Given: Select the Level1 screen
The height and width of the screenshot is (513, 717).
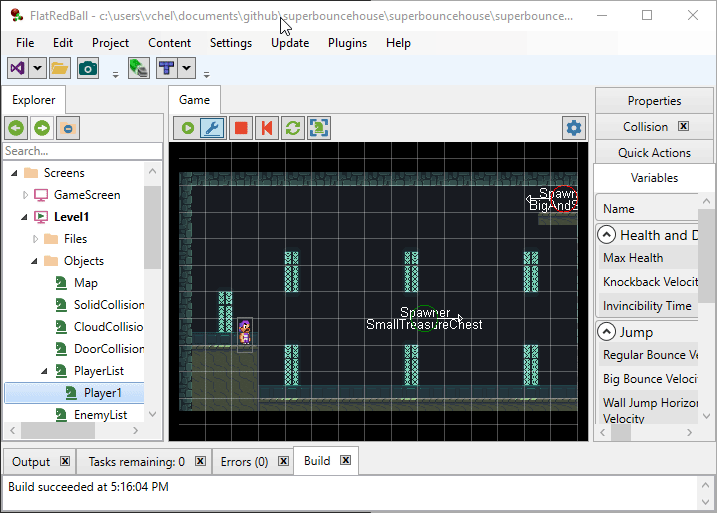Looking at the screenshot, I should point(71,217).
